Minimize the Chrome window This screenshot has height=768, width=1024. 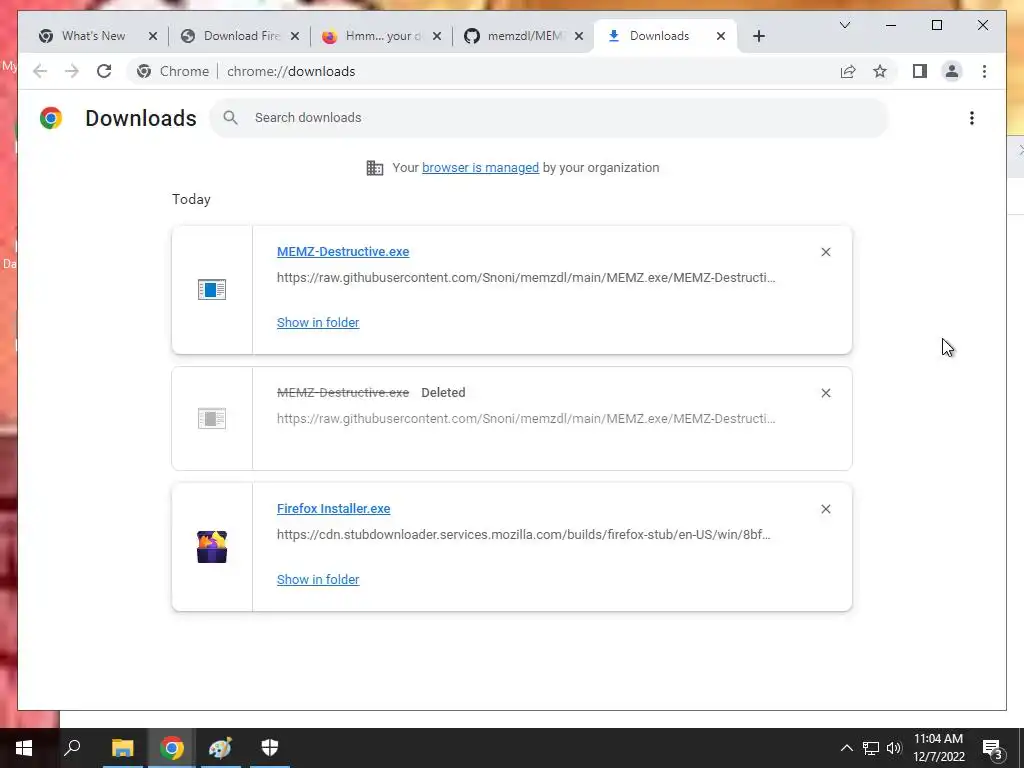click(x=891, y=25)
